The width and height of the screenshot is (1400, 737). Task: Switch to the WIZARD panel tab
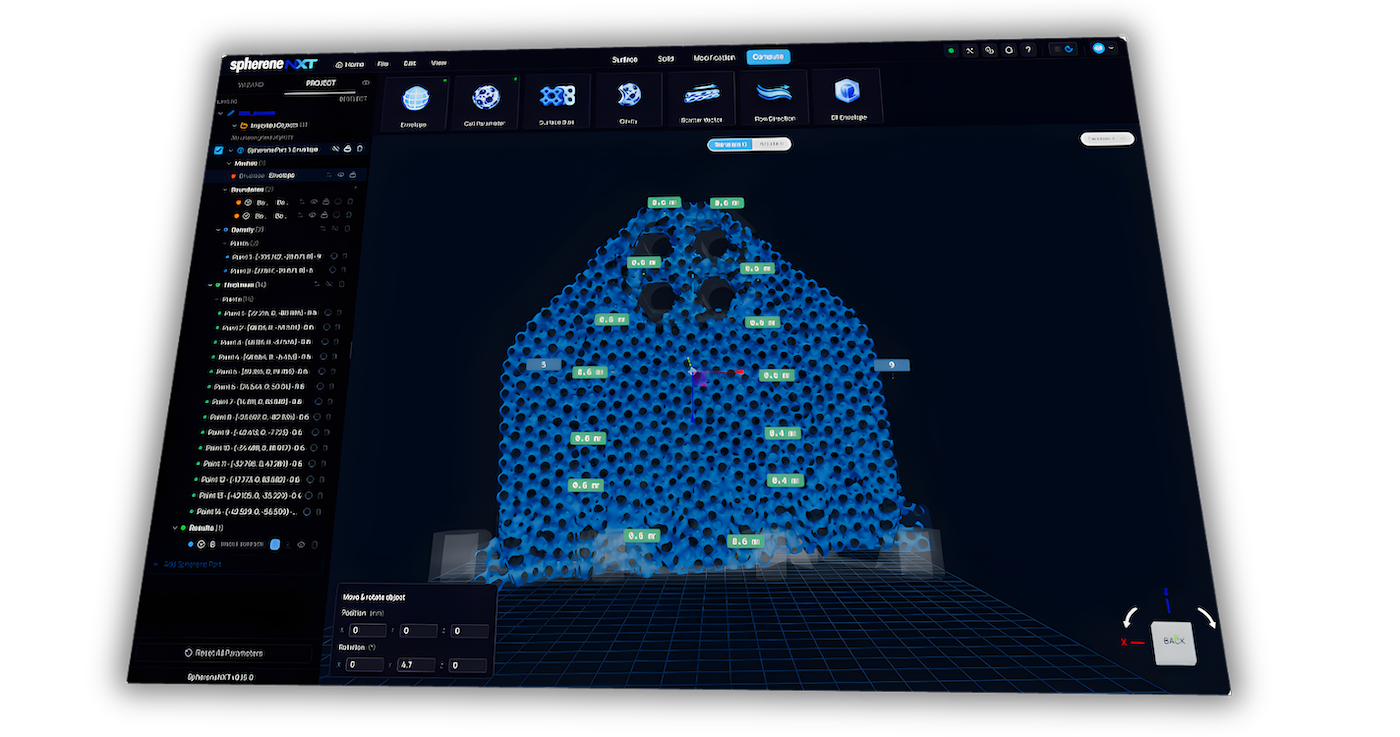[x=251, y=86]
